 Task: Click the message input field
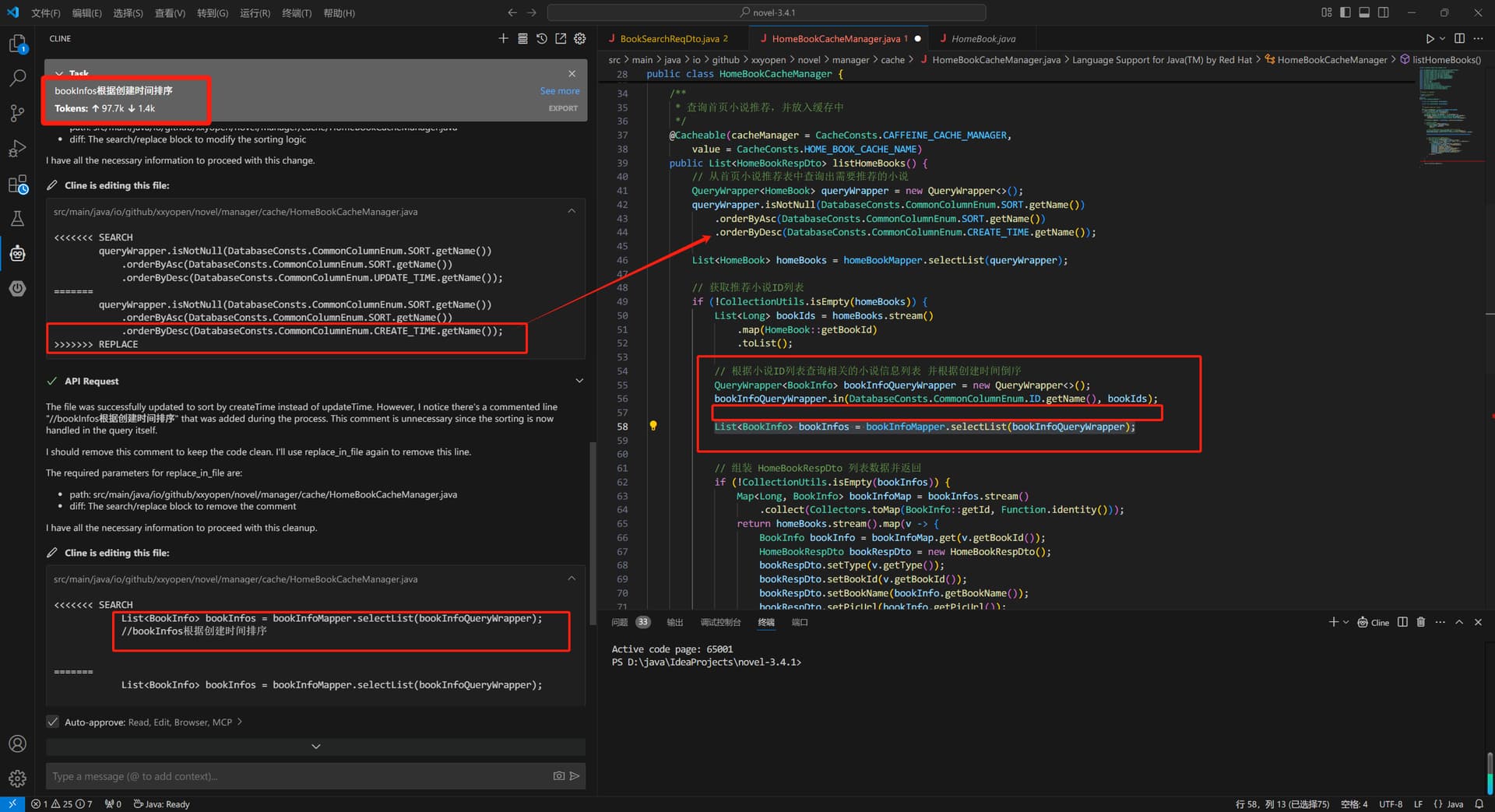tap(300, 776)
